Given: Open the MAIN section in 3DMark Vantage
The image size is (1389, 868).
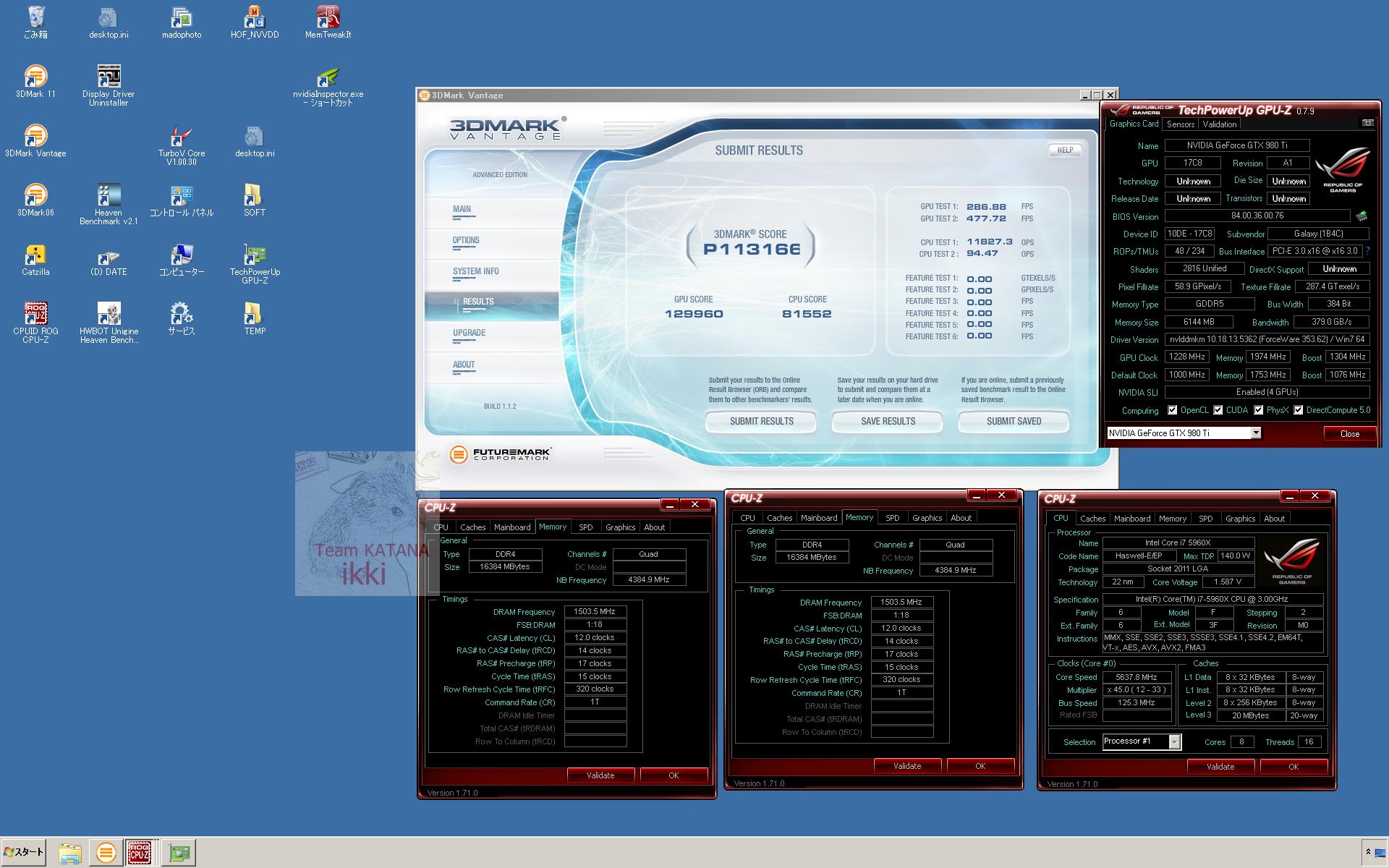Looking at the screenshot, I should [492, 212].
